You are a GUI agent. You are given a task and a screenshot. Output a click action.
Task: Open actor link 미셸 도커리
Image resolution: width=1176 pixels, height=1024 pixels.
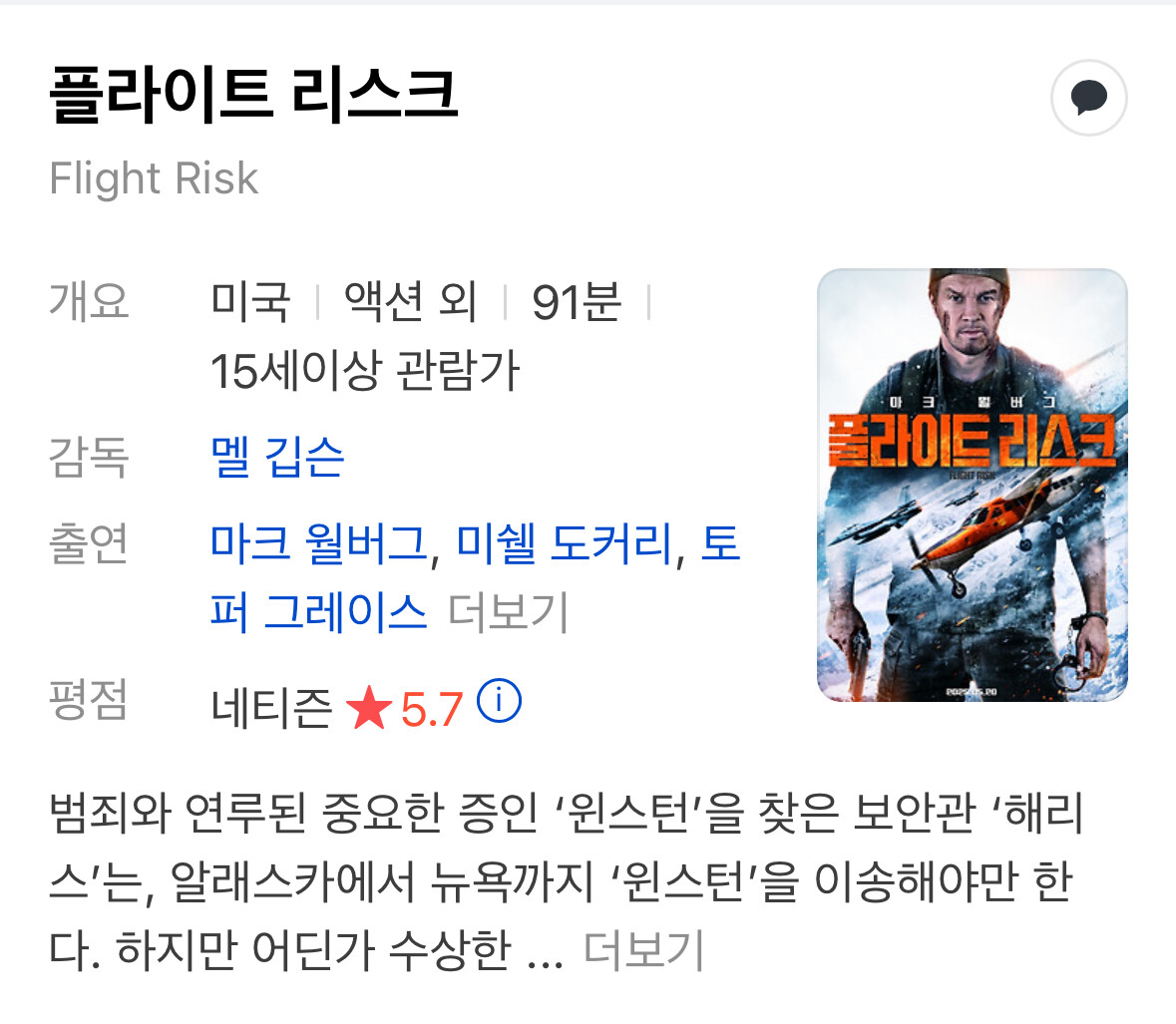click(x=565, y=543)
